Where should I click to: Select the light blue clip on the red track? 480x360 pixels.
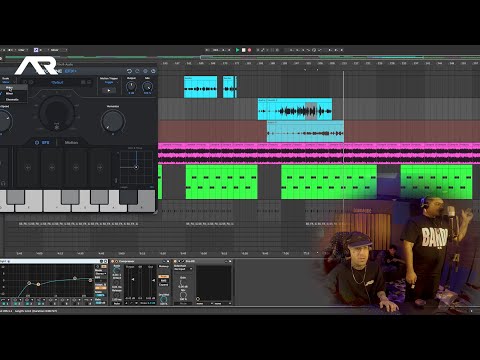pyautogui.click(x=305, y=131)
